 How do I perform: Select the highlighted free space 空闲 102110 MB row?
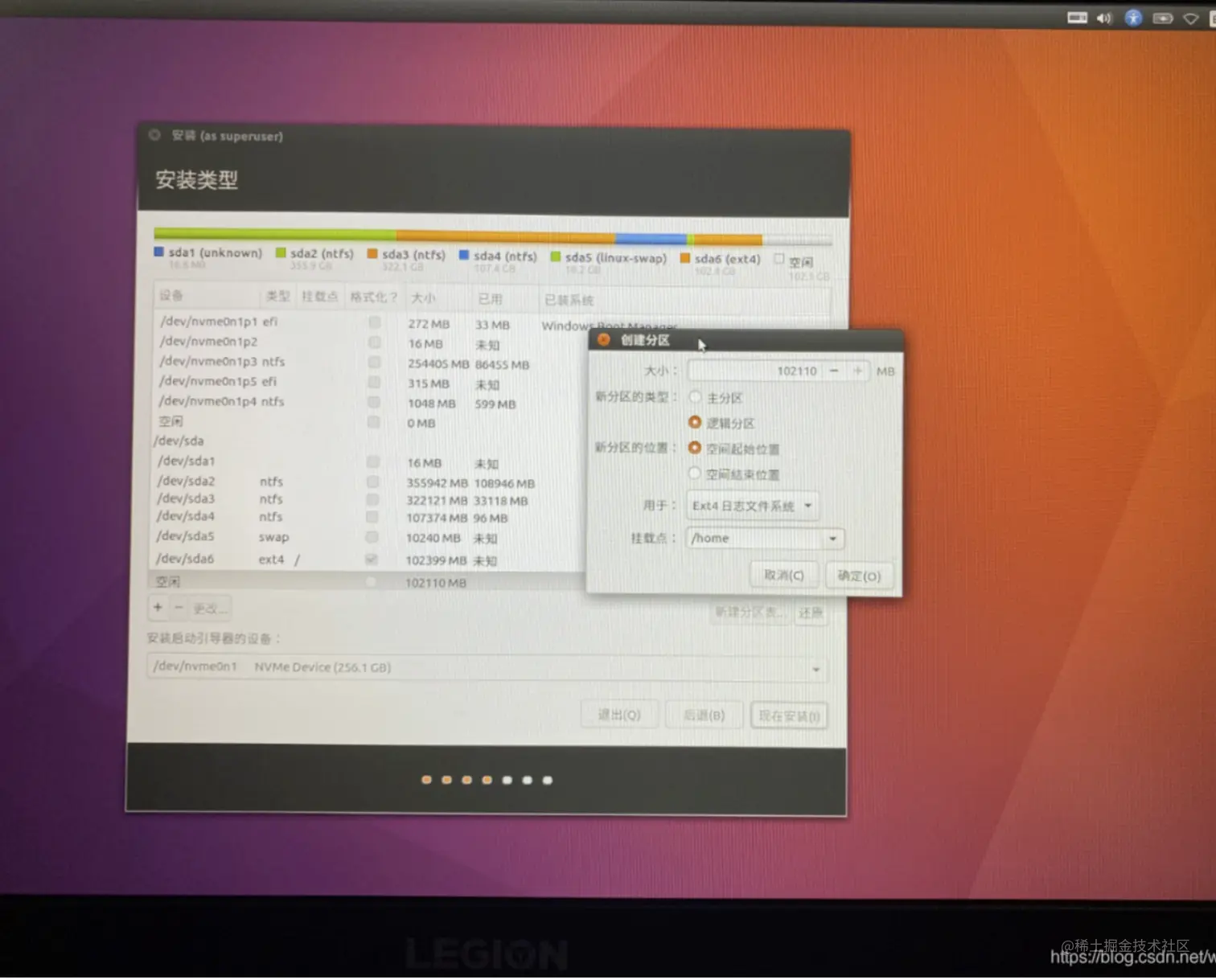[x=368, y=581]
